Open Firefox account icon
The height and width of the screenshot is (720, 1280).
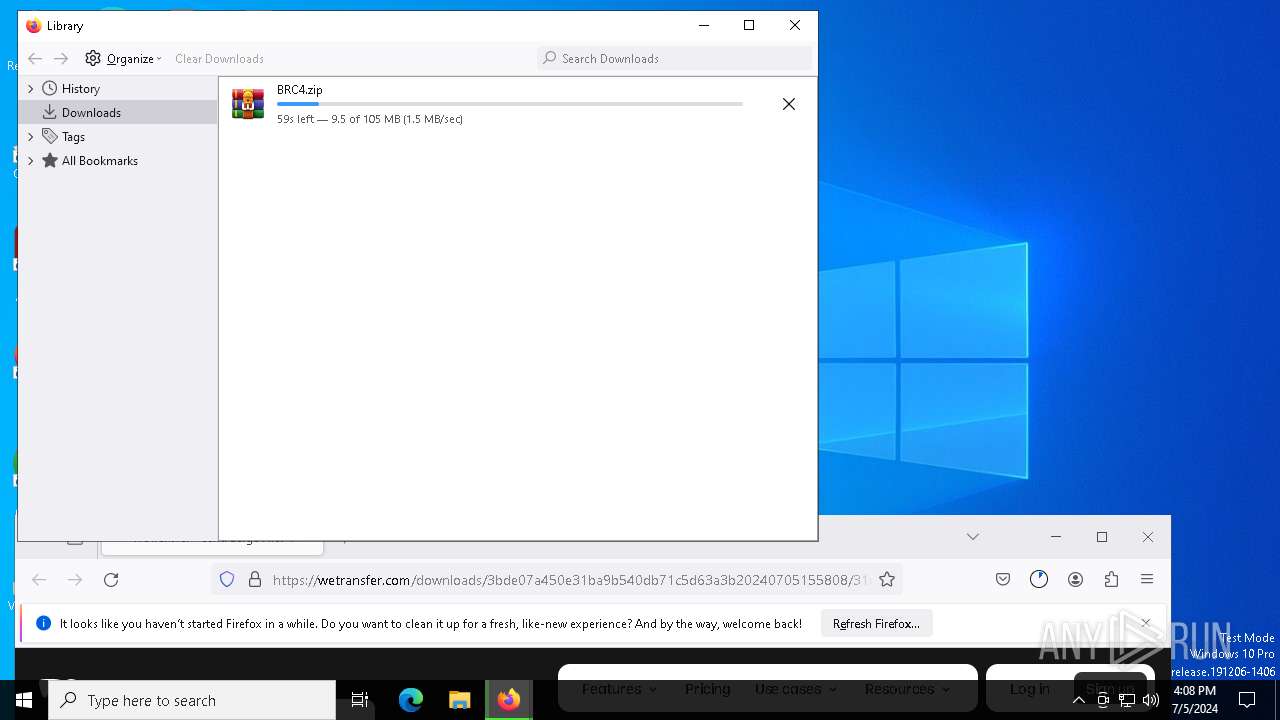[x=1075, y=579]
